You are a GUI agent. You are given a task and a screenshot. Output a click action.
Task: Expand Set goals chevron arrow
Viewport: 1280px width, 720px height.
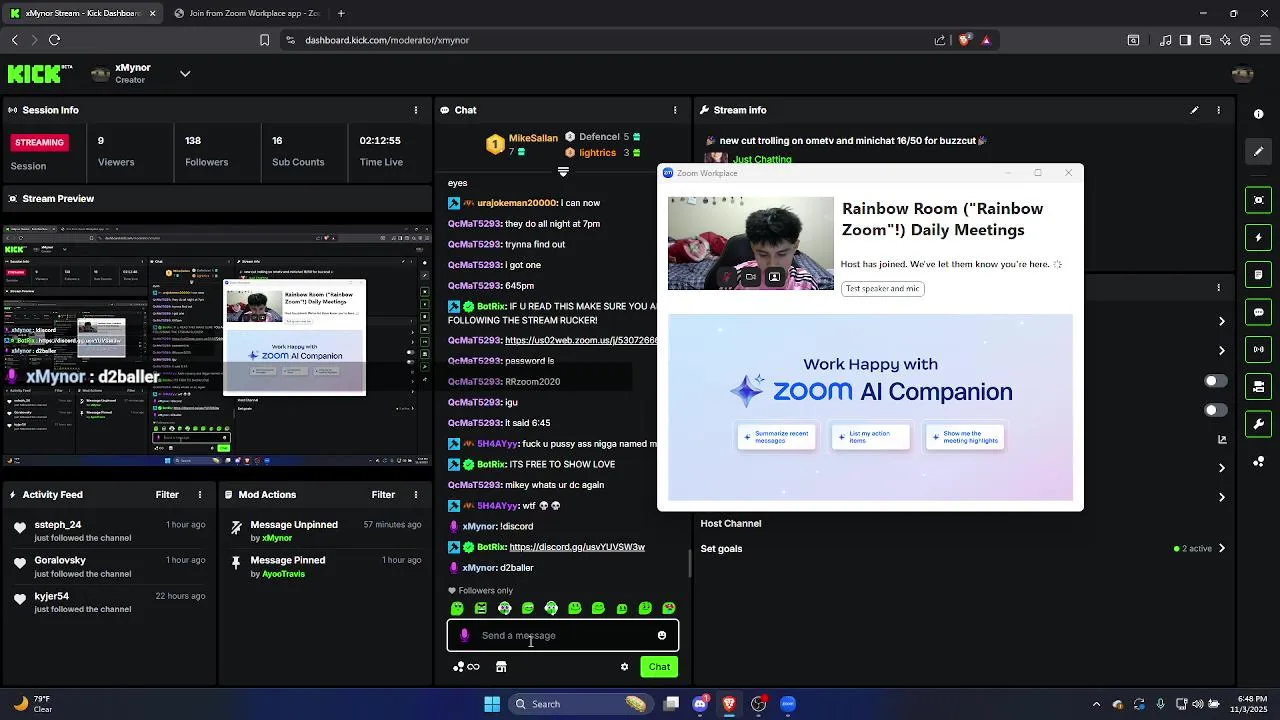click(x=1221, y=548)
